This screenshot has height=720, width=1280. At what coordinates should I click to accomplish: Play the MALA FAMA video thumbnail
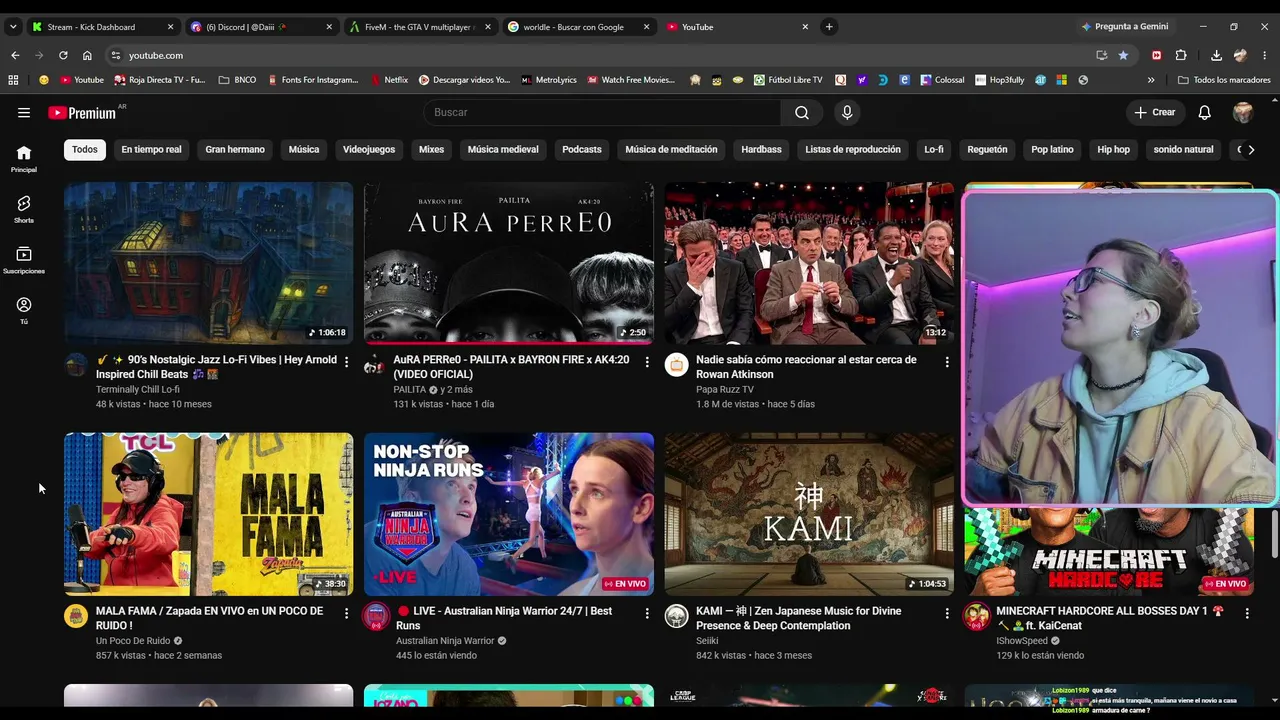pyautogui.click(x=209, y=514)
